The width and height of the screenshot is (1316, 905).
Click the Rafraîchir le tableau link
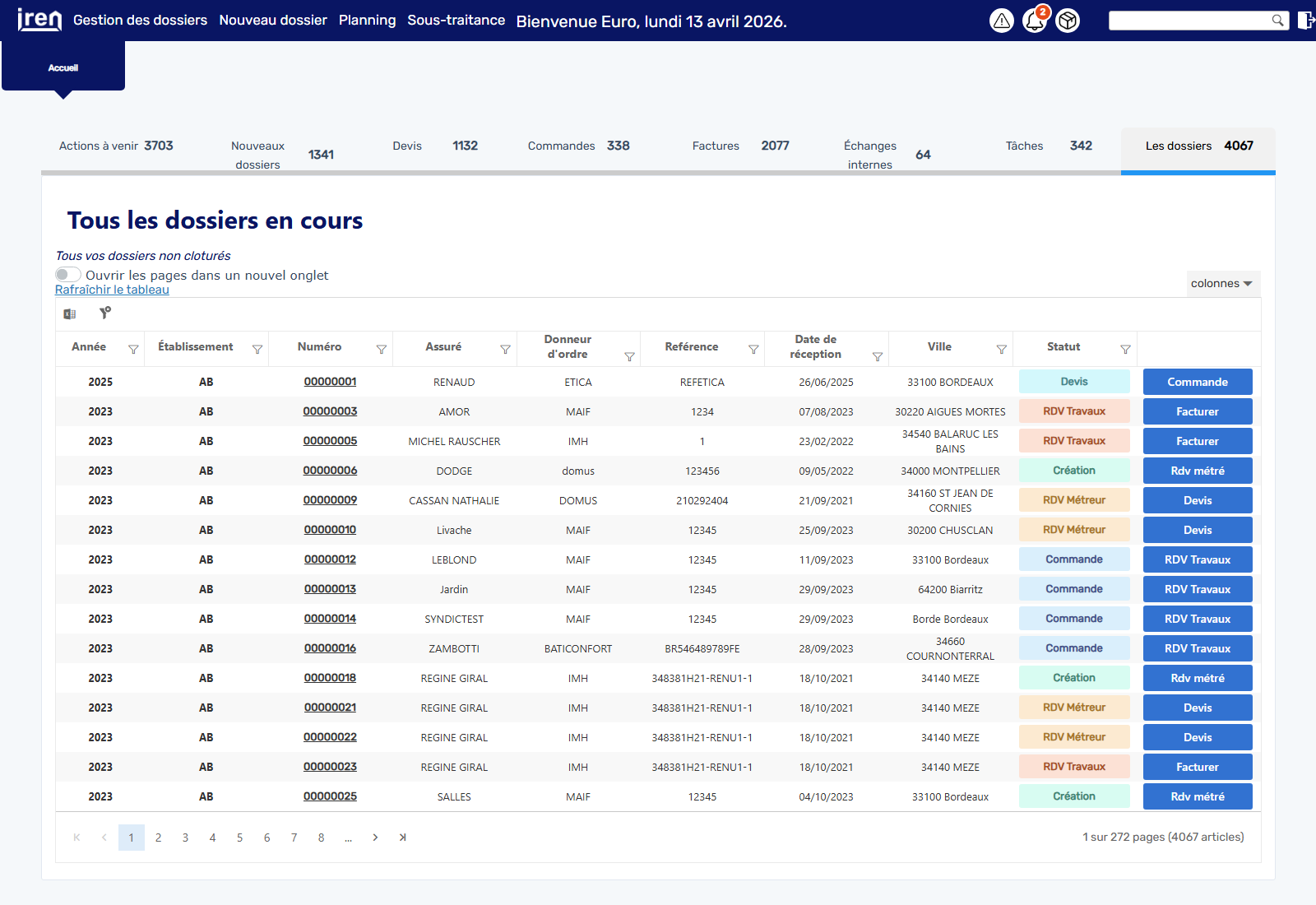(x=112, y=290)
